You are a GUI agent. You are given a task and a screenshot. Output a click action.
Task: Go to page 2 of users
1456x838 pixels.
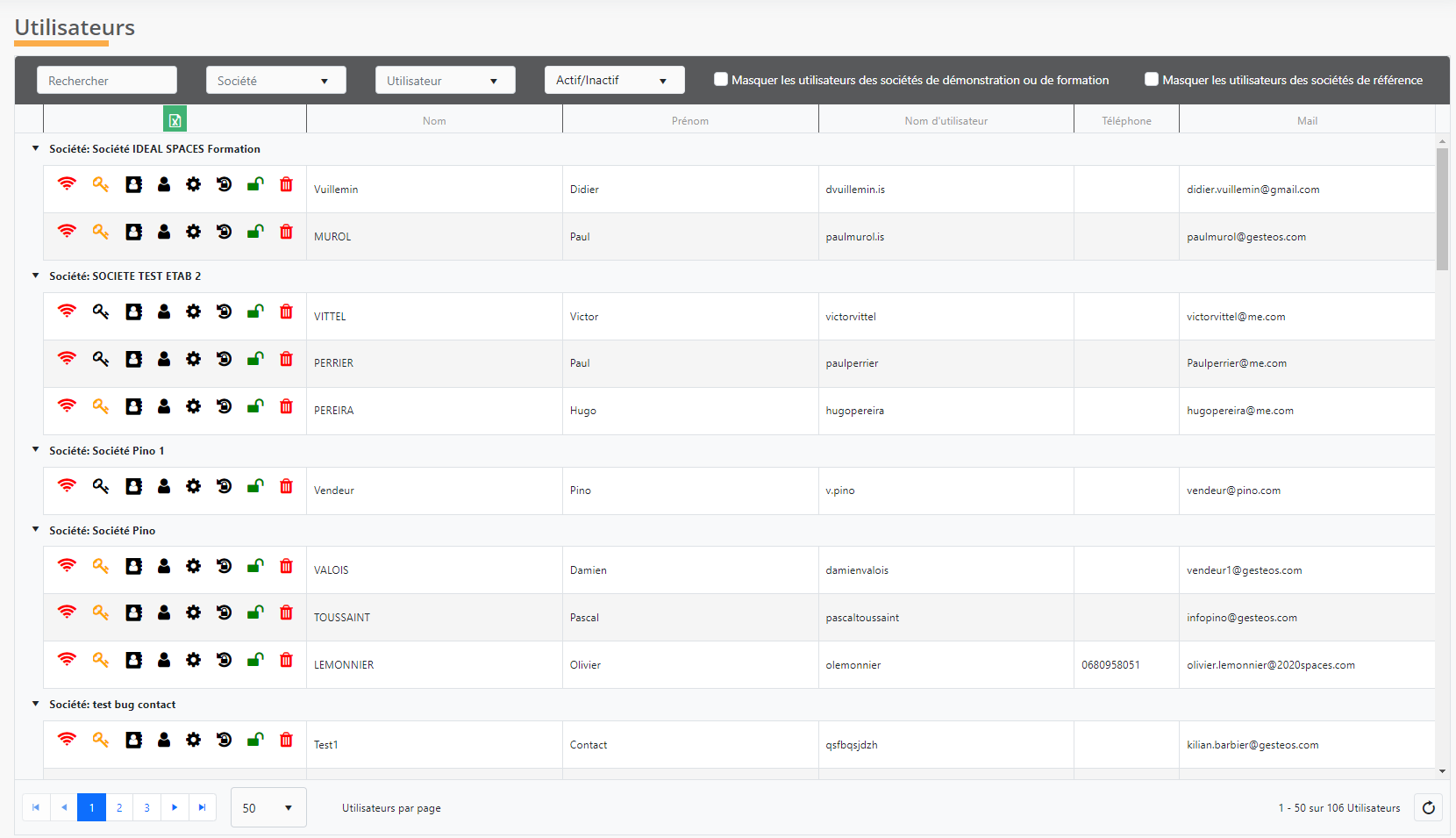coord(119,808)
